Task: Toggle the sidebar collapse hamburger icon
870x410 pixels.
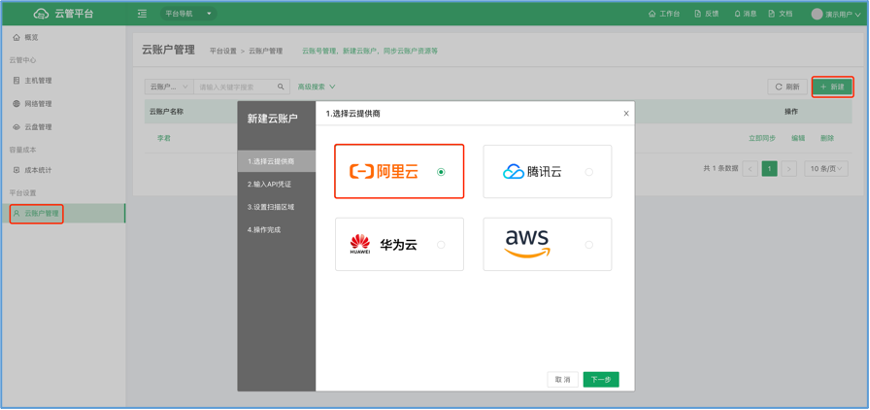Action: point(142,14)
